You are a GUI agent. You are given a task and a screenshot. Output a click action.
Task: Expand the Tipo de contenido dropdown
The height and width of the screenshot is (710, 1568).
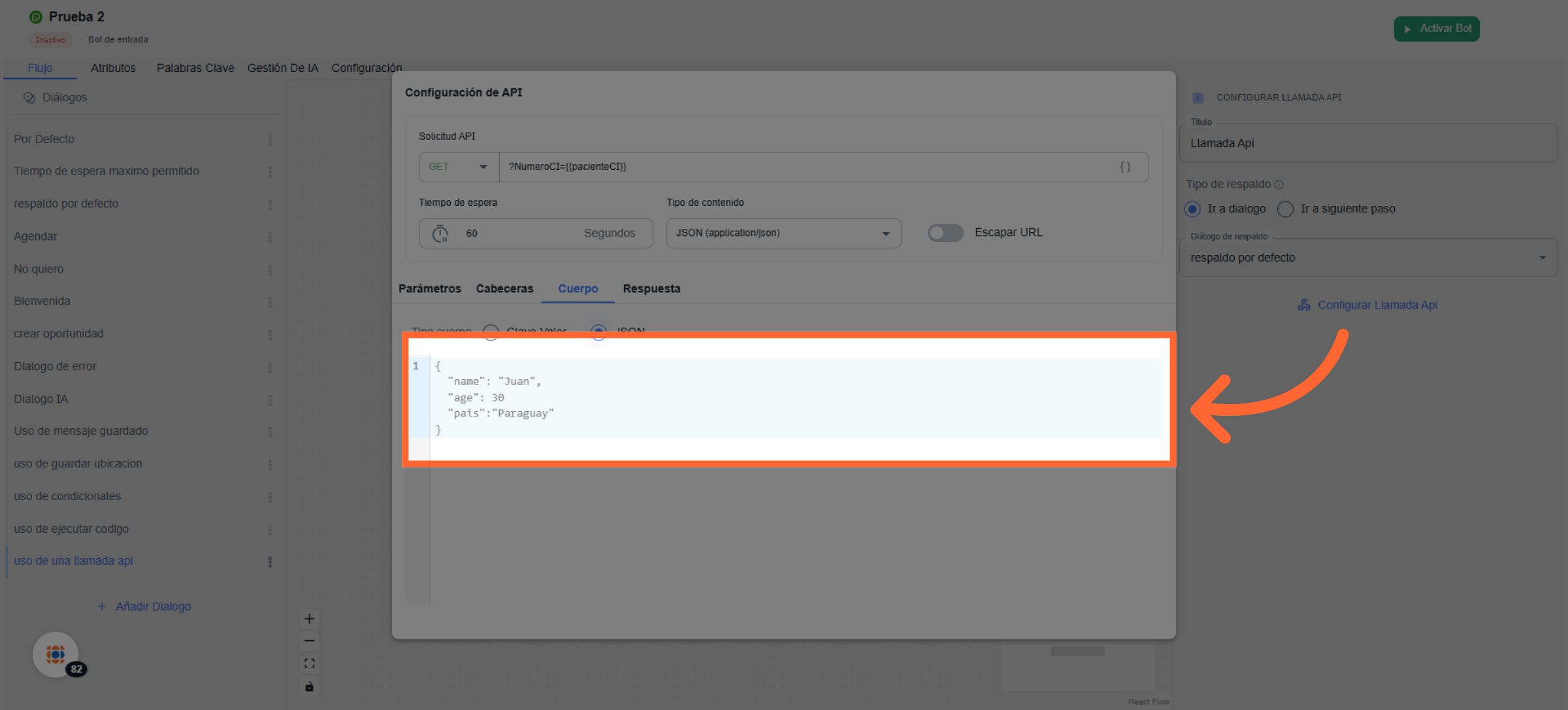point(783,233)
